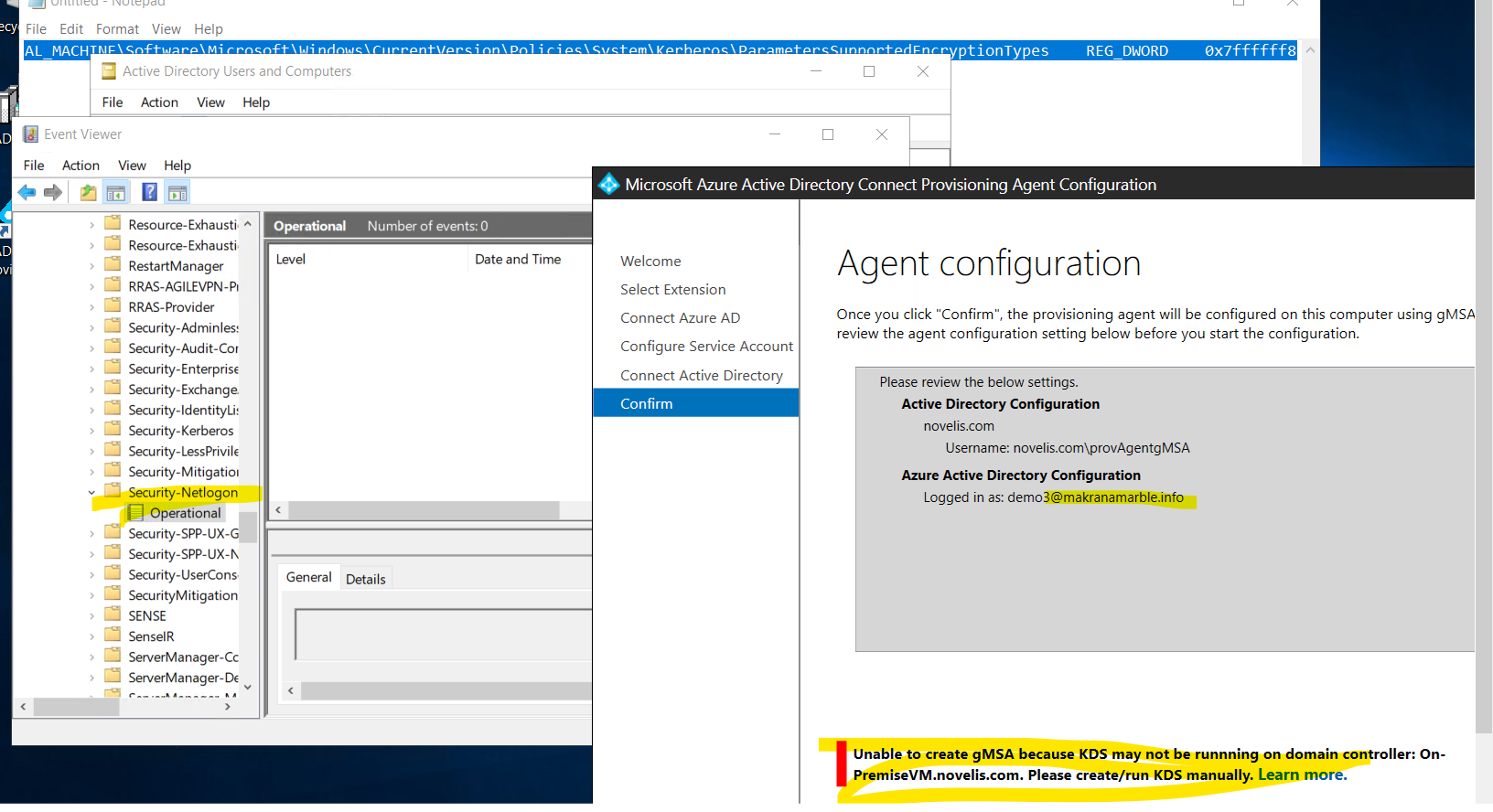1493x812 pixels.
Task: Select the Connect Azure AD wizard step
Action: click(x=680, y=317)
